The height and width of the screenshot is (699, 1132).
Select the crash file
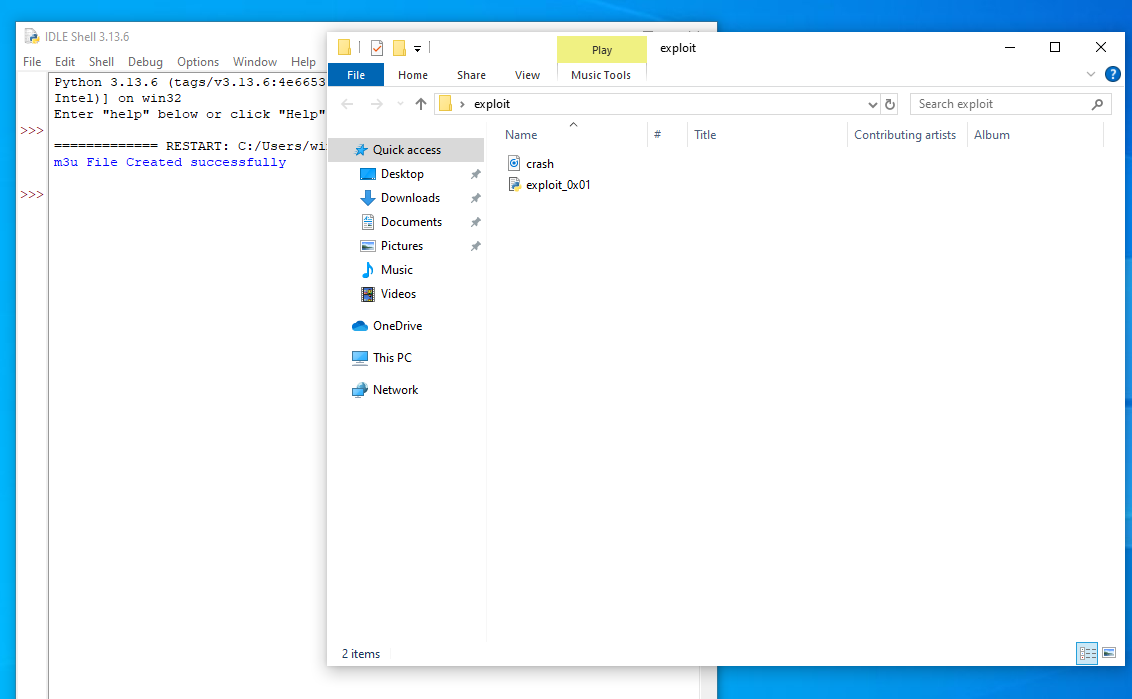539,164
